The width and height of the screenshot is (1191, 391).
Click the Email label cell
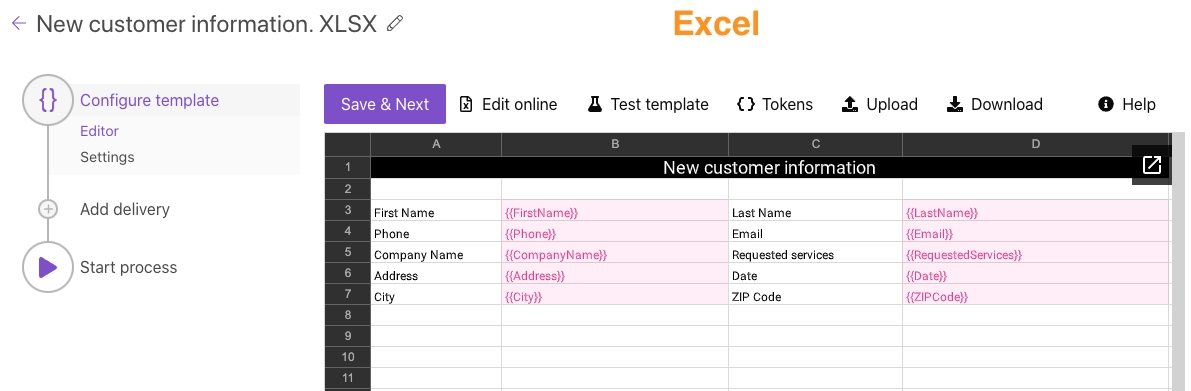(x=816, y=232)
